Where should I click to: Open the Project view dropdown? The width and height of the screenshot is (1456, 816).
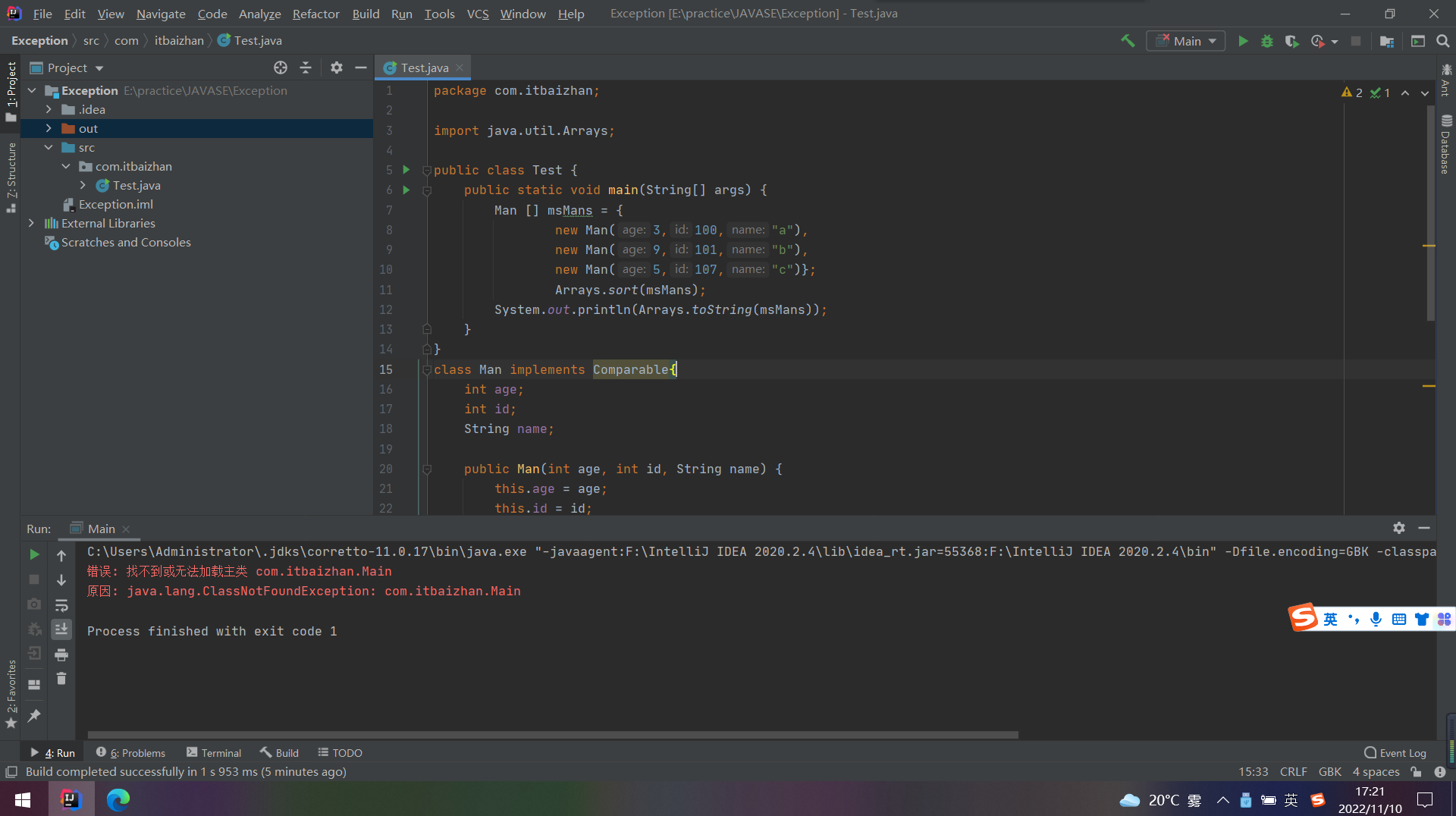tap(67, 67)
